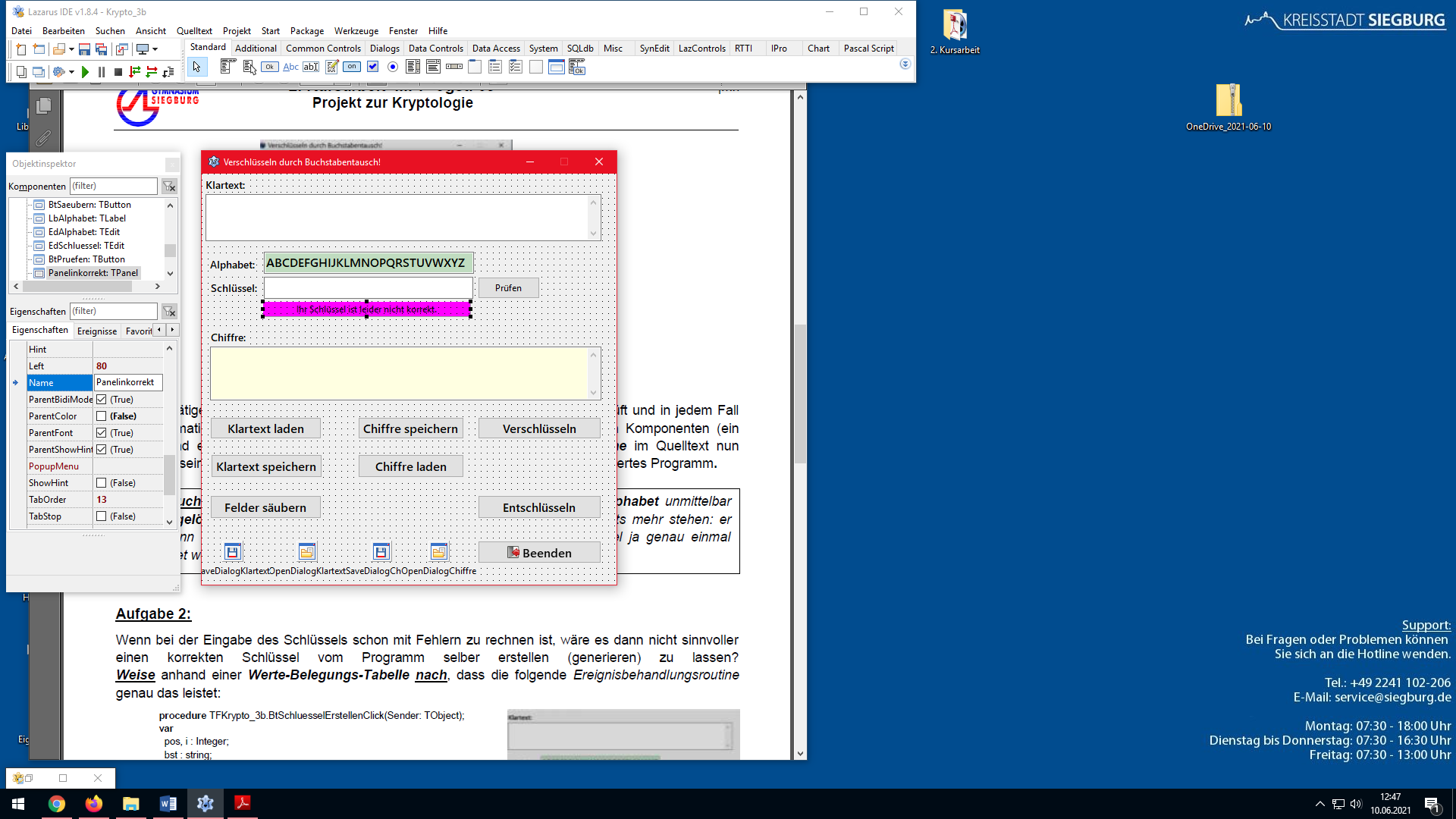1456x819 pixels.
Task: Select SaveDialogKlartext component on form
Action: [x=233, y=552]
